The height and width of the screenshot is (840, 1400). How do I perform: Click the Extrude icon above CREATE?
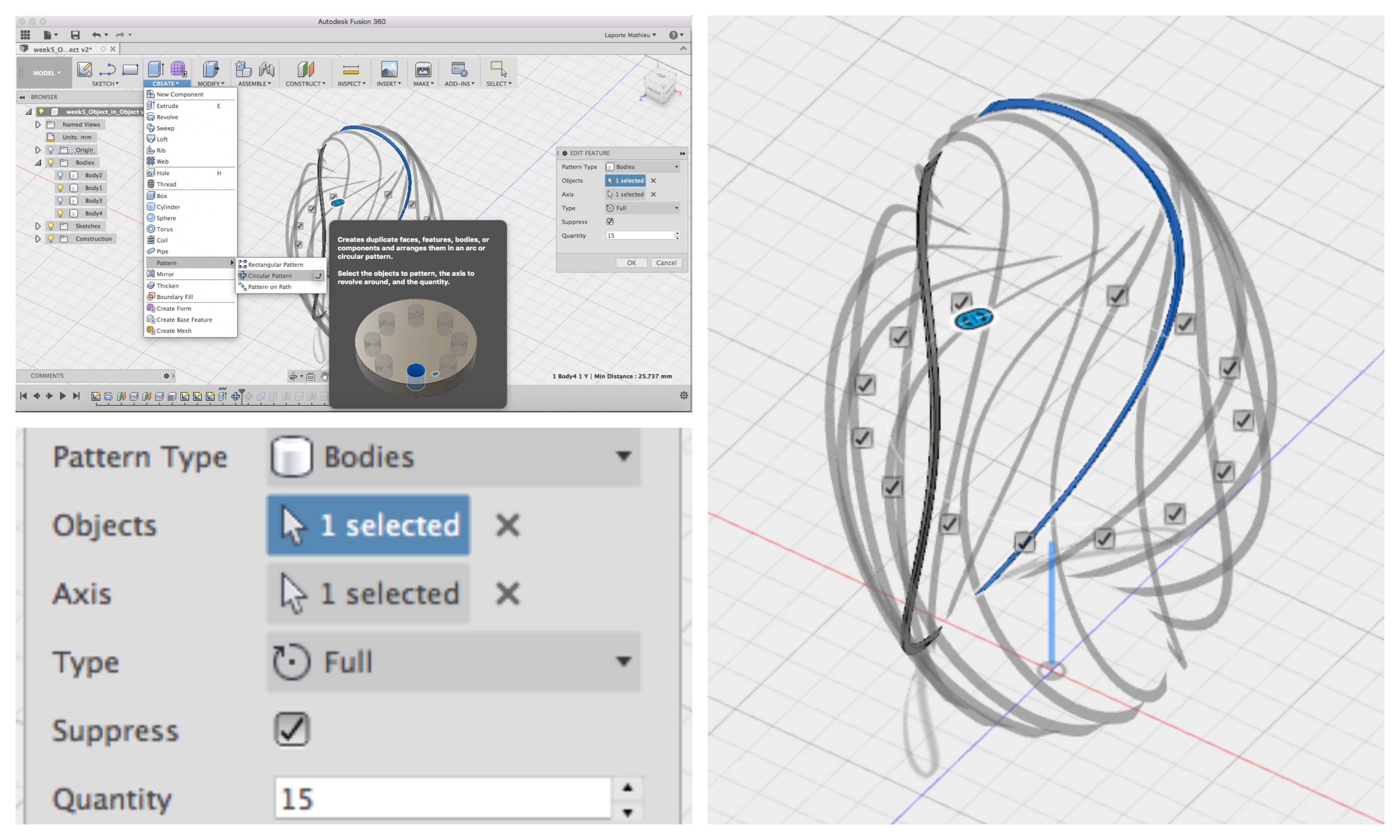tap(156, 69)
